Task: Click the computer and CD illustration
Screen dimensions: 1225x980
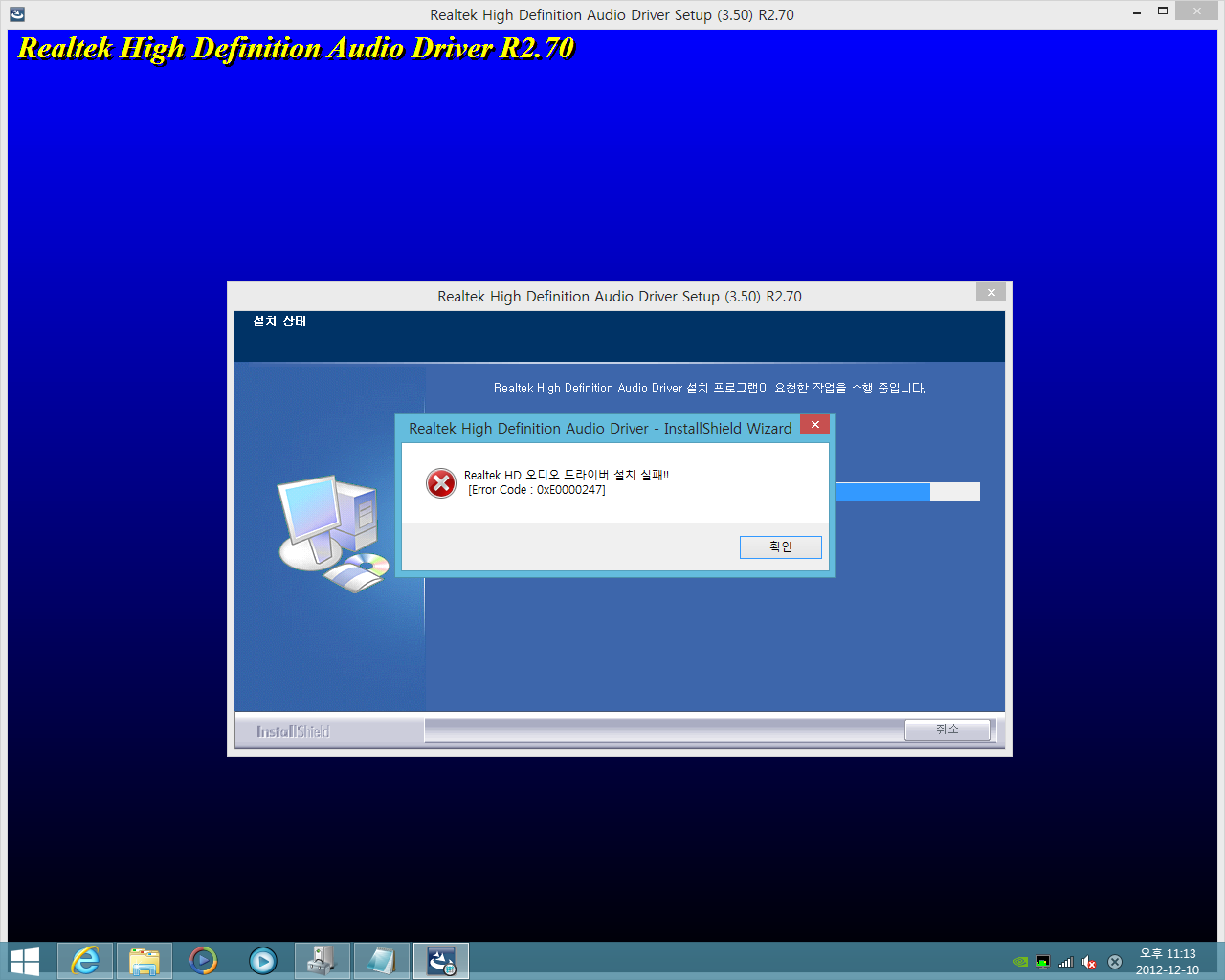Action: click(333, 534)
